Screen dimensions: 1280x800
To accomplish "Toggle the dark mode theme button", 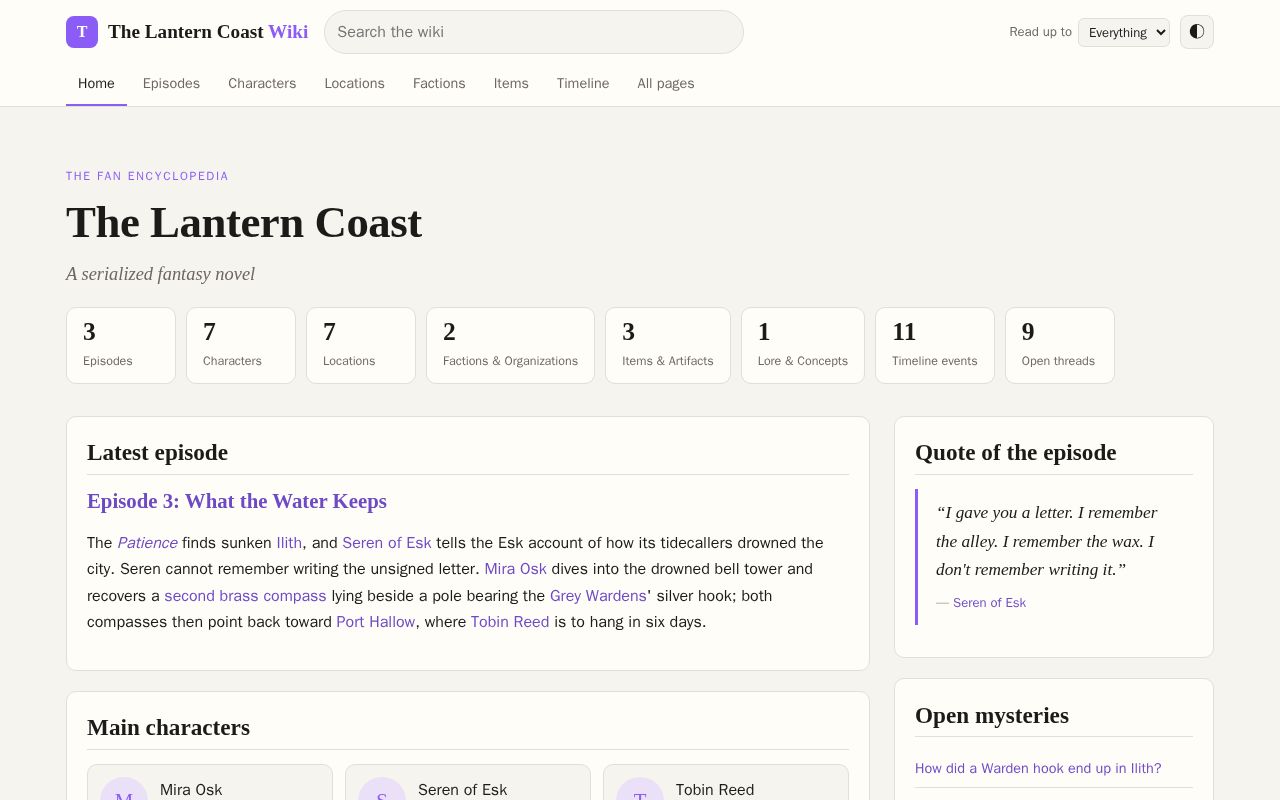I will click(1197, 32).
